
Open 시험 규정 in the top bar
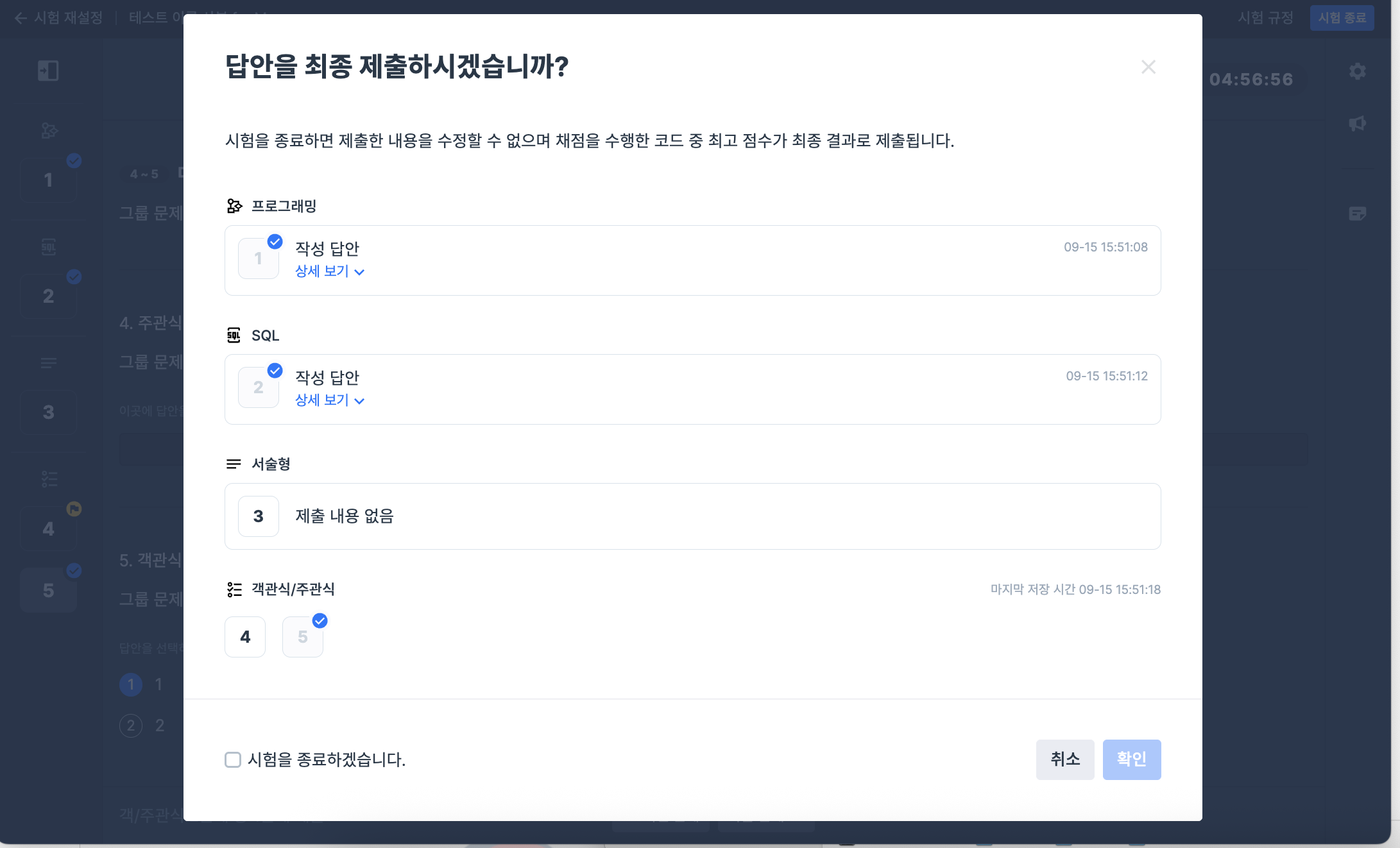click(x=1265, y=18)
